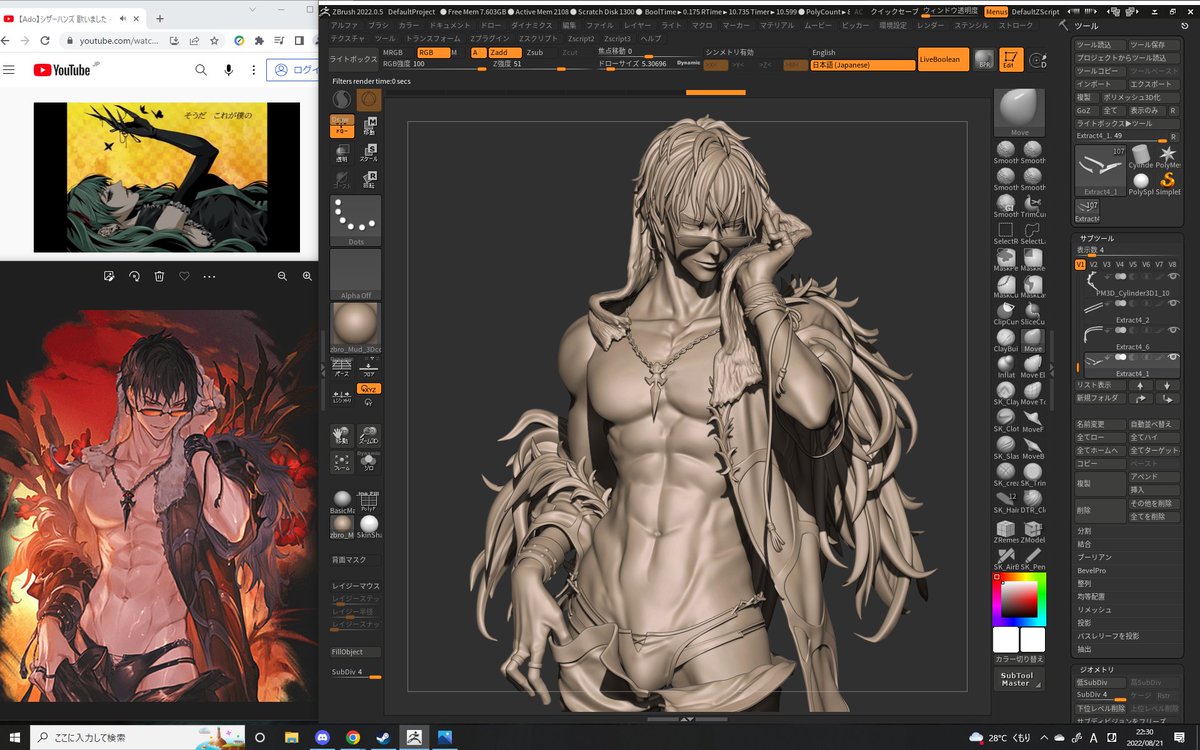Screen dimensions: 1200x750
Task: Click the エクスポート button
Action: coord(1153,84)
